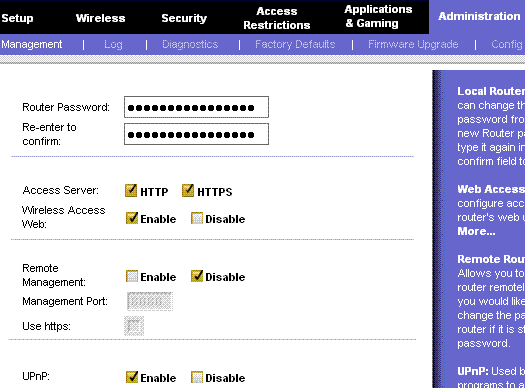The width and height of the screenshot is (525, 388).
Task: Click the Access Server label
Action: pos(61,190)
